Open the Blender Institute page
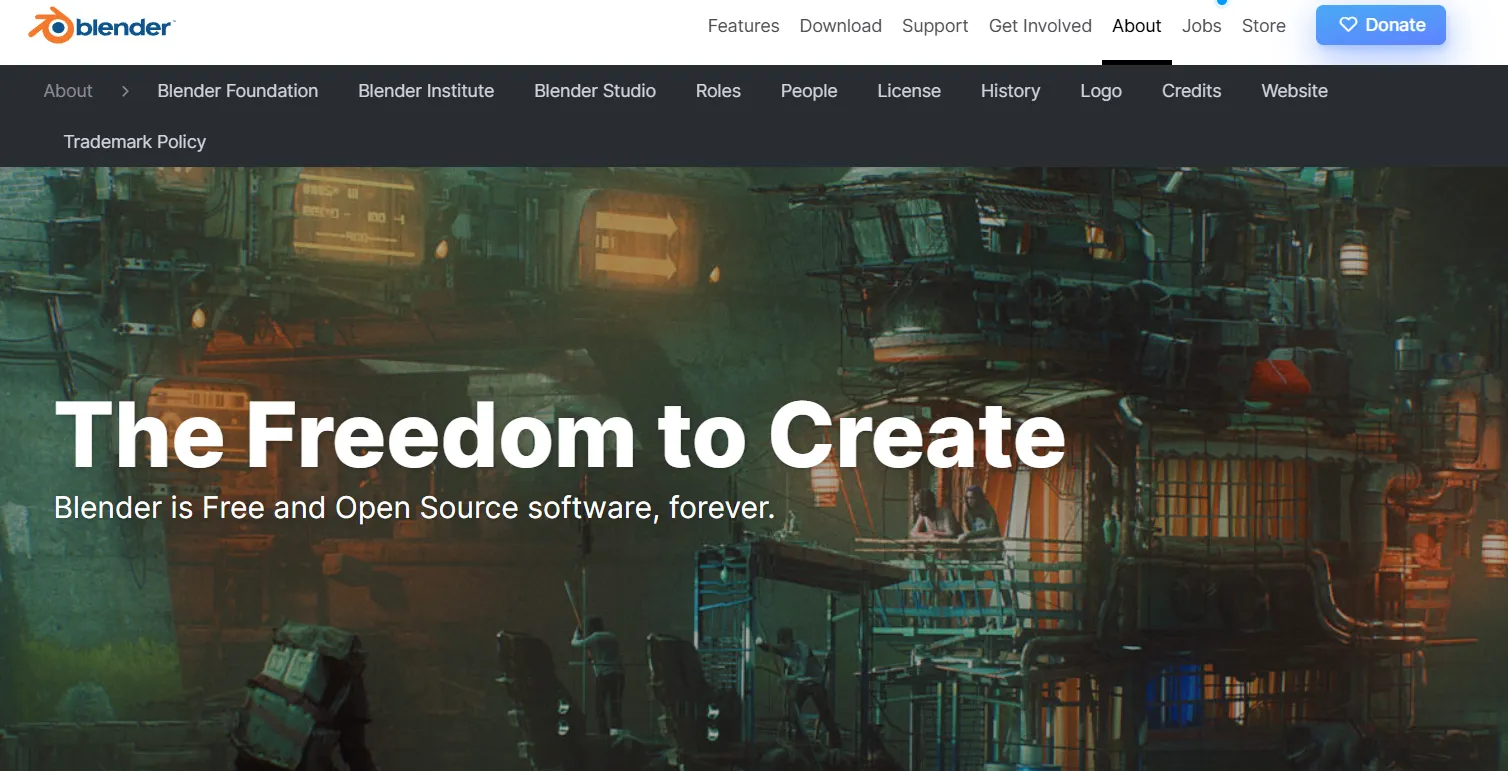1508x771 pixels. [x=426, y=91]
